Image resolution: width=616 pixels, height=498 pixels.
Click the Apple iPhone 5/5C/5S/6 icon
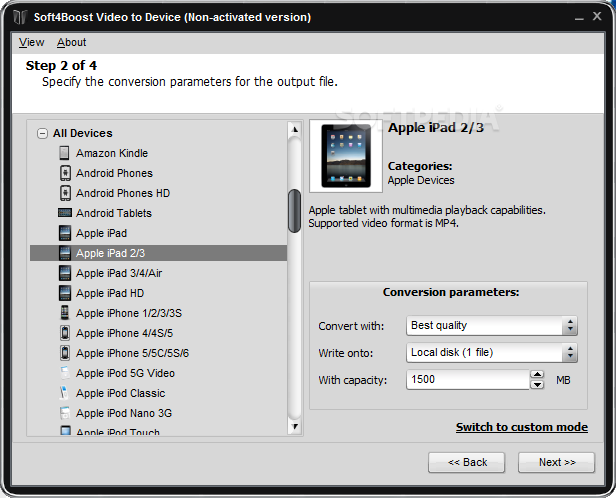click(65, 353)
